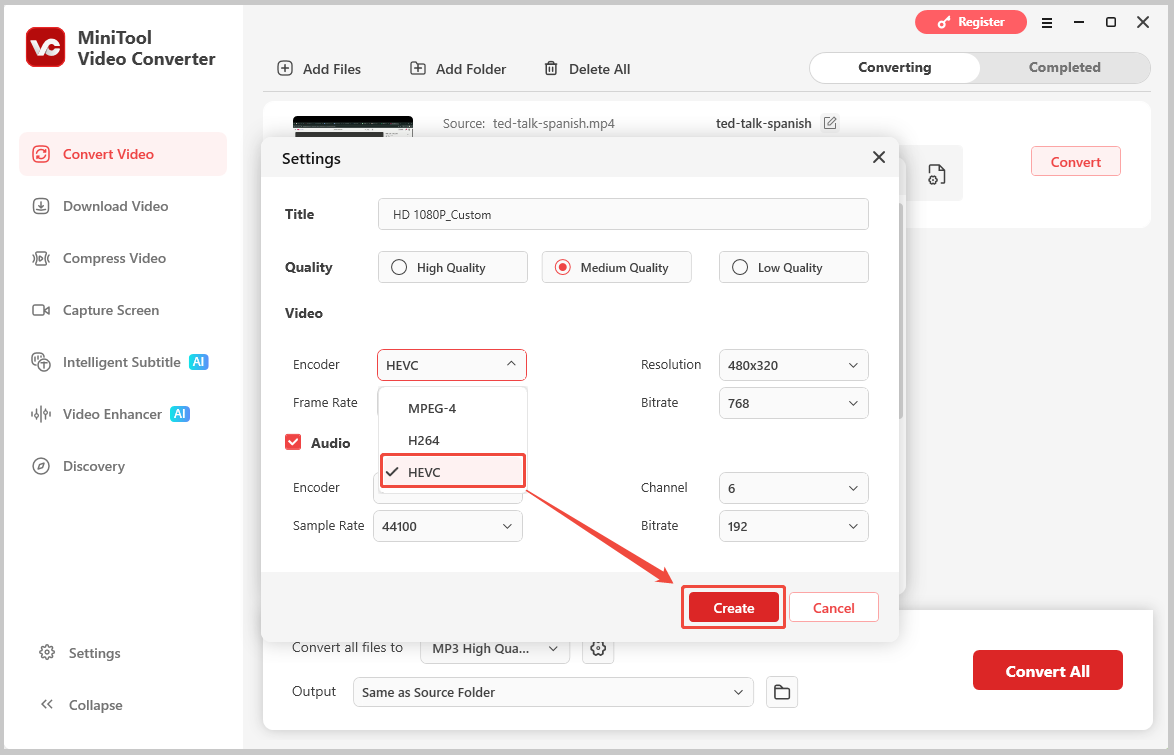
Task: Click the Collapse double-chevron icon
Action: pyautogui.click(x=47, y=704)
